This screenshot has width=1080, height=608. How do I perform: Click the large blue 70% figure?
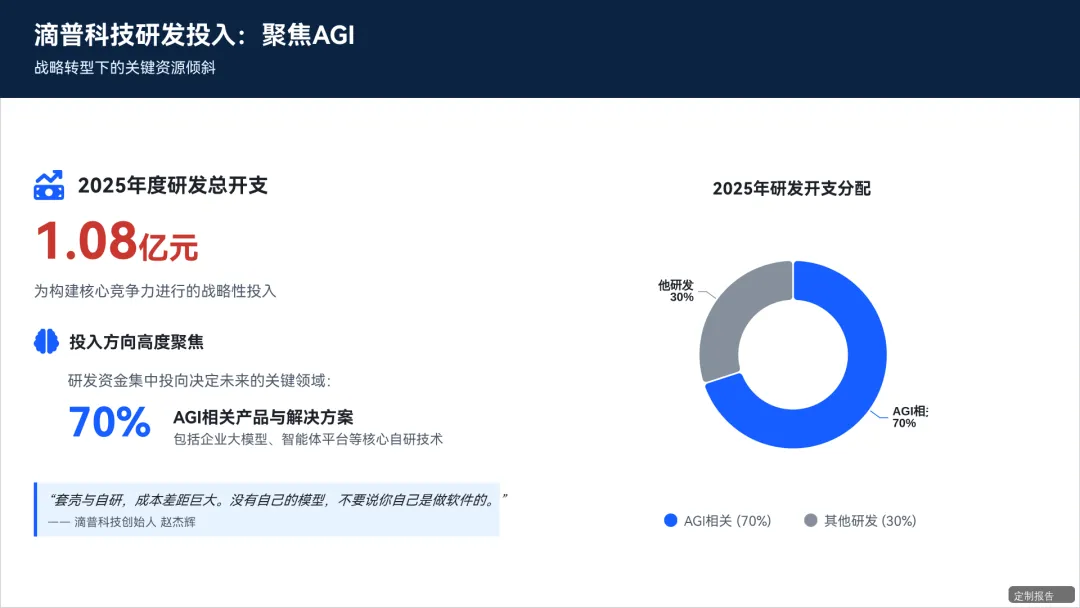pos(110,422)
